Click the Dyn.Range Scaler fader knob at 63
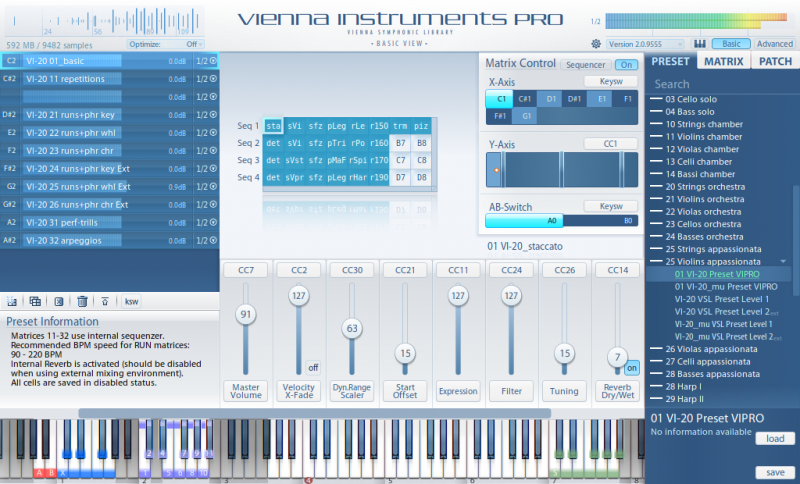800x484 pixels. pos(352,328)
